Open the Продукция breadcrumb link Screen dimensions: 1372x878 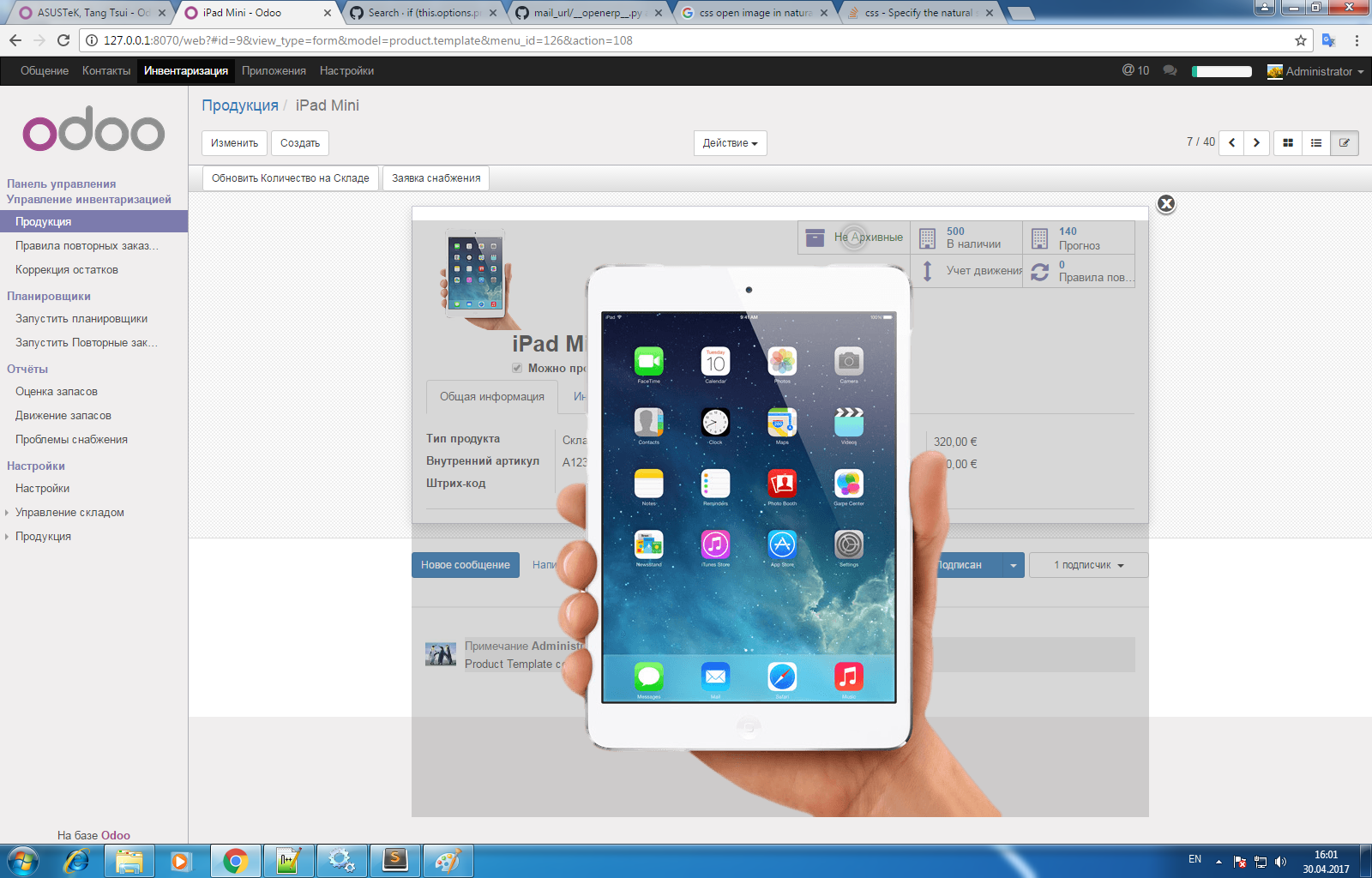(240, 105)
